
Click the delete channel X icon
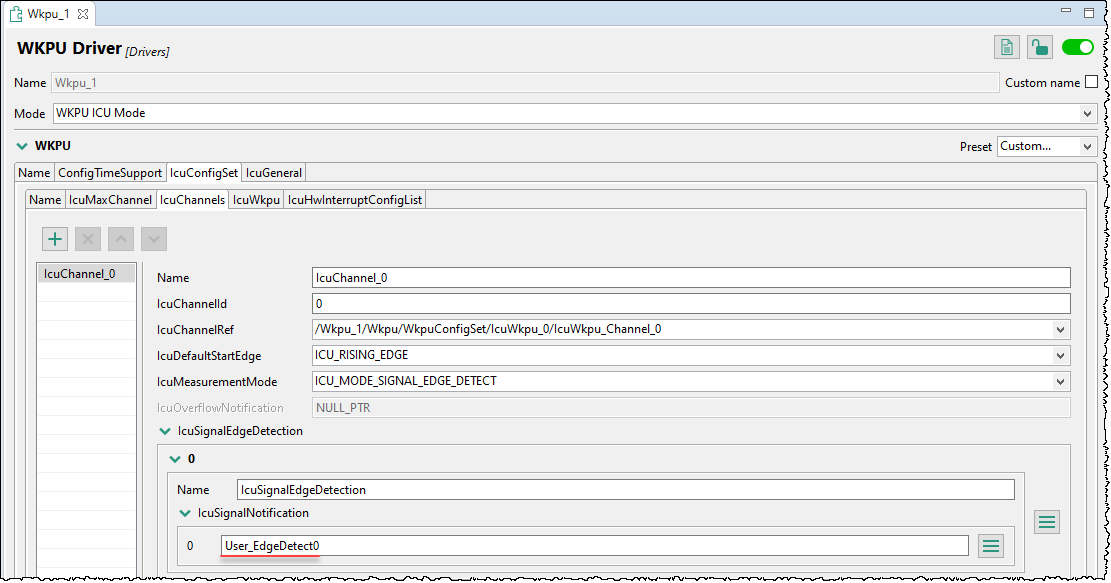87,238
